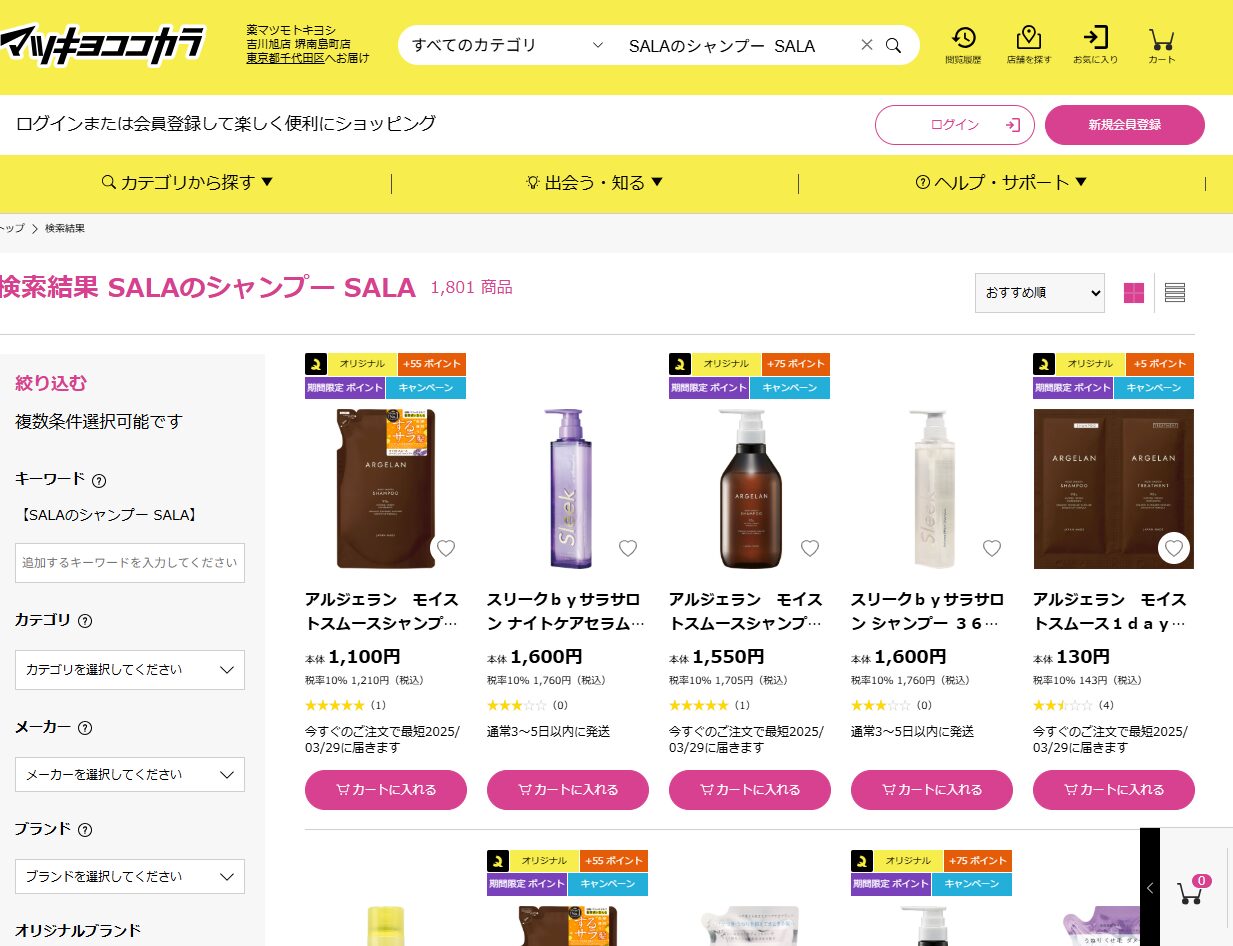Open スリークbyサラサロン ナイトケアセラム title
Screen dimensions: 1233x946
click(566, 611)
